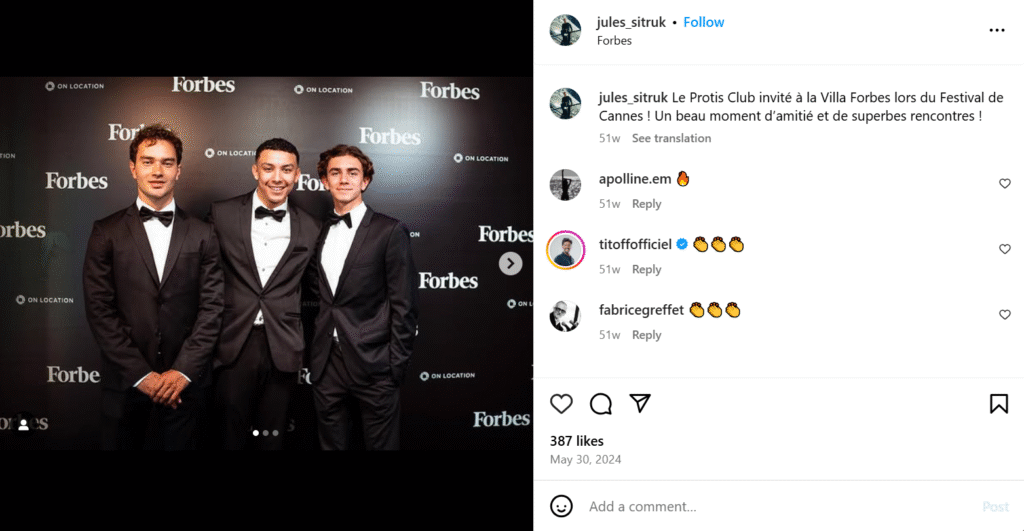This screenshot has height=531, width=1024.
Task: Share the post via paper plane icon
Action: pos(640,404)
